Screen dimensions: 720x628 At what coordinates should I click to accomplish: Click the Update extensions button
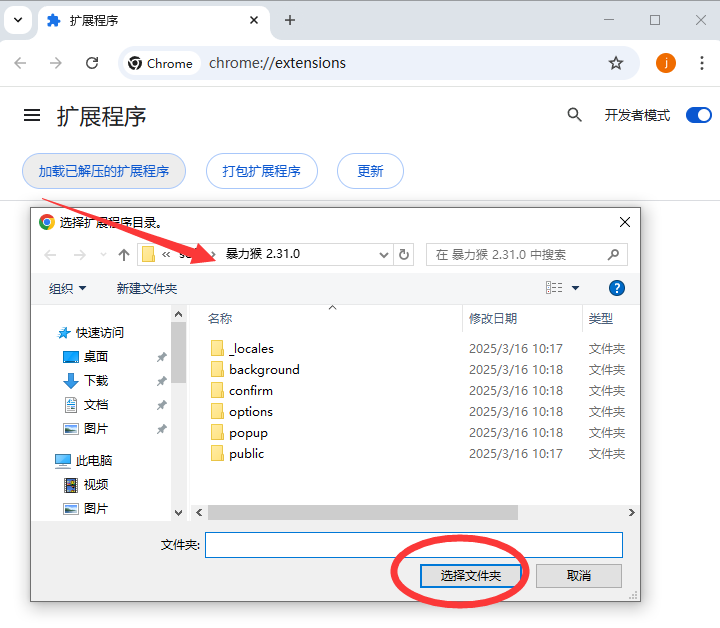tap(370, 171)
